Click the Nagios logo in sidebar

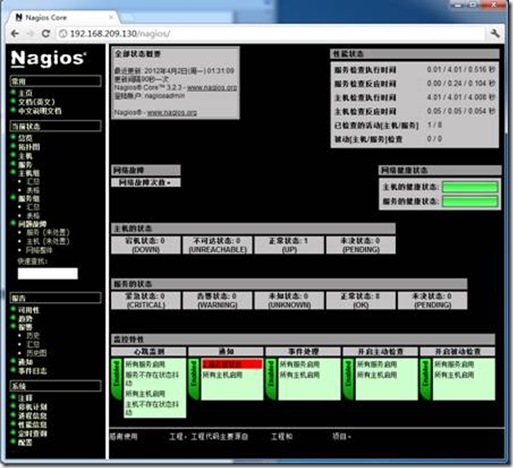(48, 59)
